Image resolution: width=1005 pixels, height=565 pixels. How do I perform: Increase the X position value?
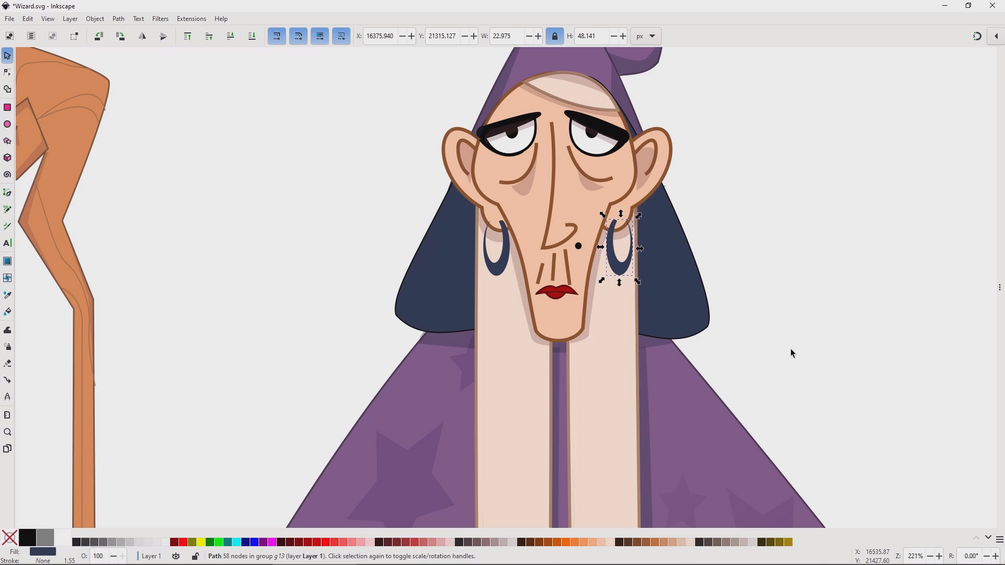click(411, 36)
